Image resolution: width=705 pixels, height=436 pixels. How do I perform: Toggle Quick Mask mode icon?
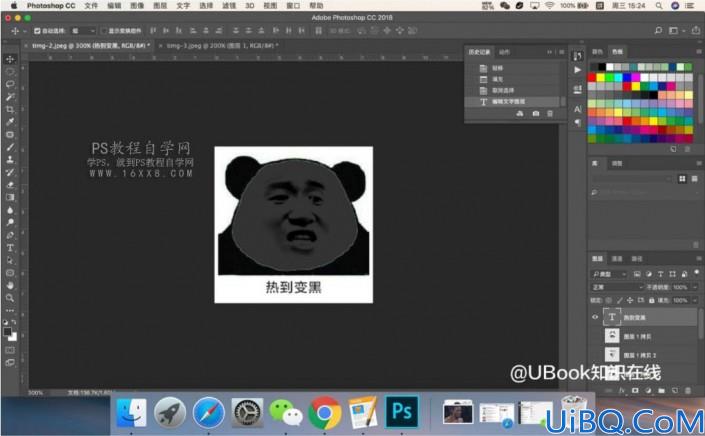coord(10,350)
